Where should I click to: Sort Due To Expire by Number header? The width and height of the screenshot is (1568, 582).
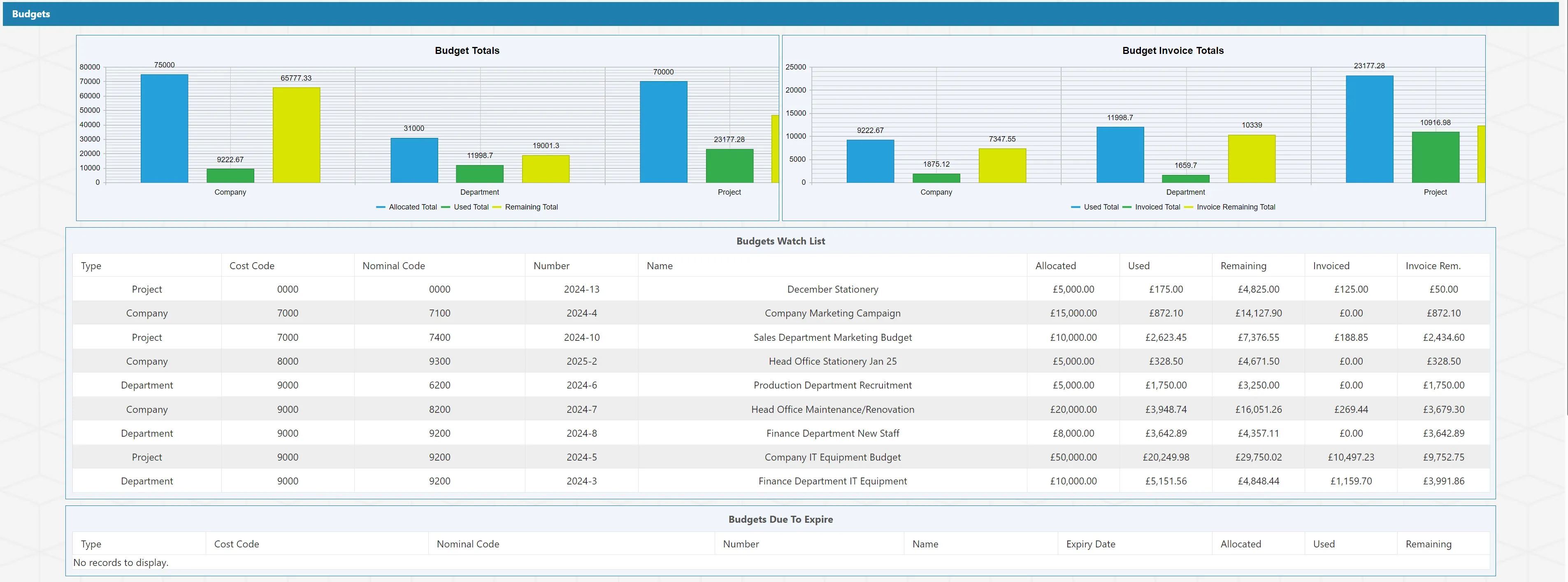[809, 544]
